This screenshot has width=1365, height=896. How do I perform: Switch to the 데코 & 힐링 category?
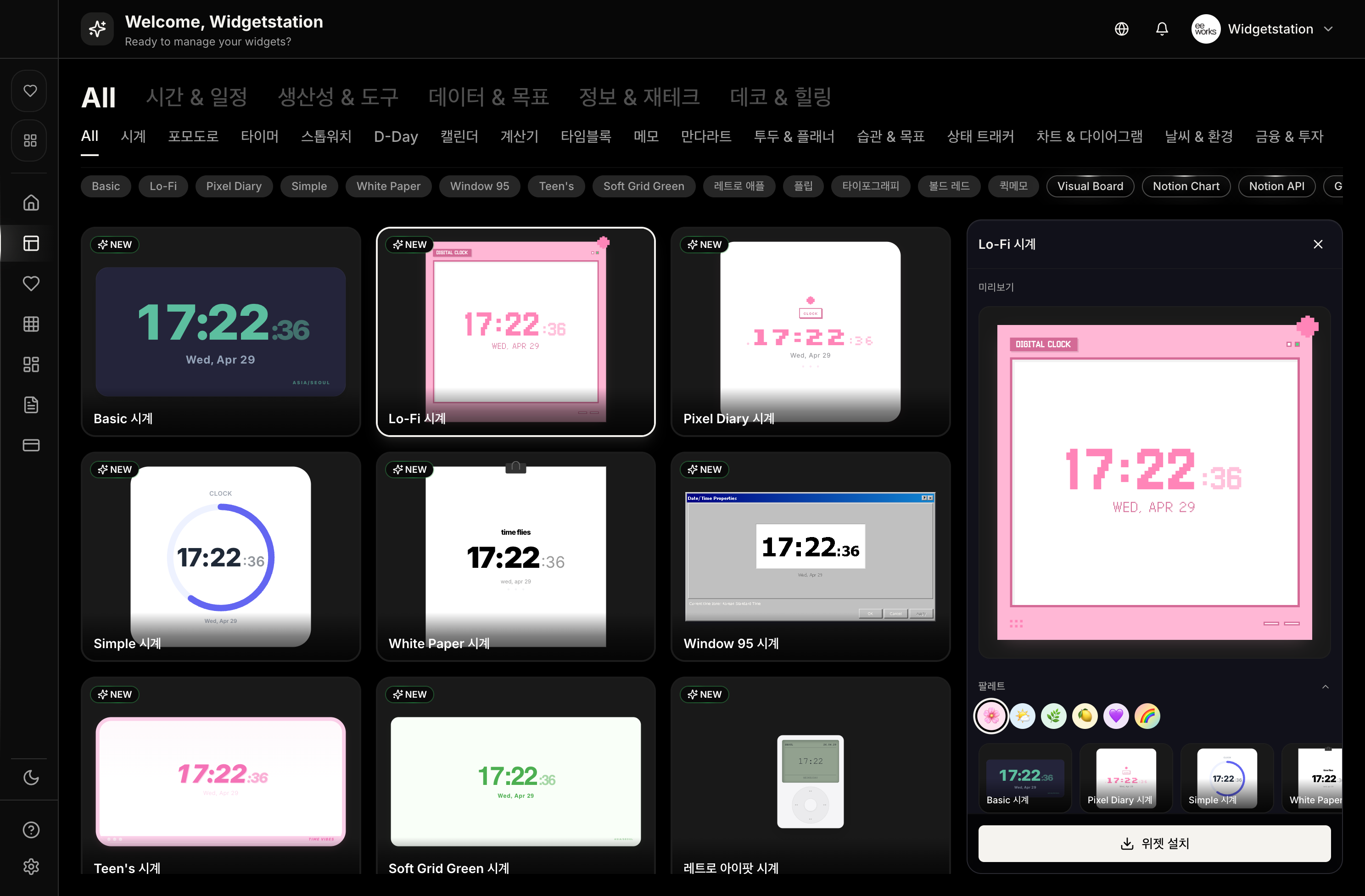pos(781,97)
